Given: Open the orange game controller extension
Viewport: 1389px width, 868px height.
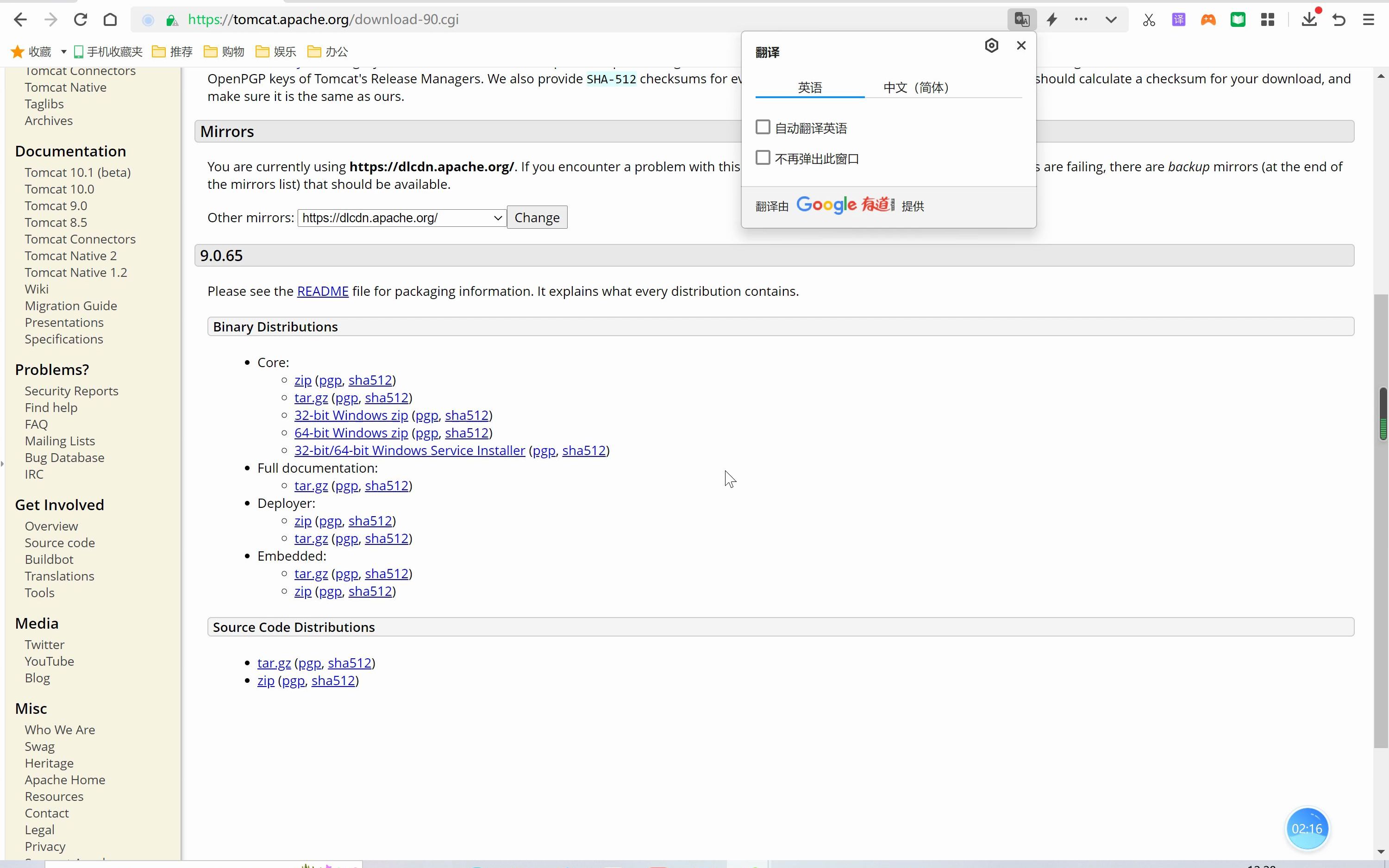Looking at the screenshot, I should [x=1208, y=20].
